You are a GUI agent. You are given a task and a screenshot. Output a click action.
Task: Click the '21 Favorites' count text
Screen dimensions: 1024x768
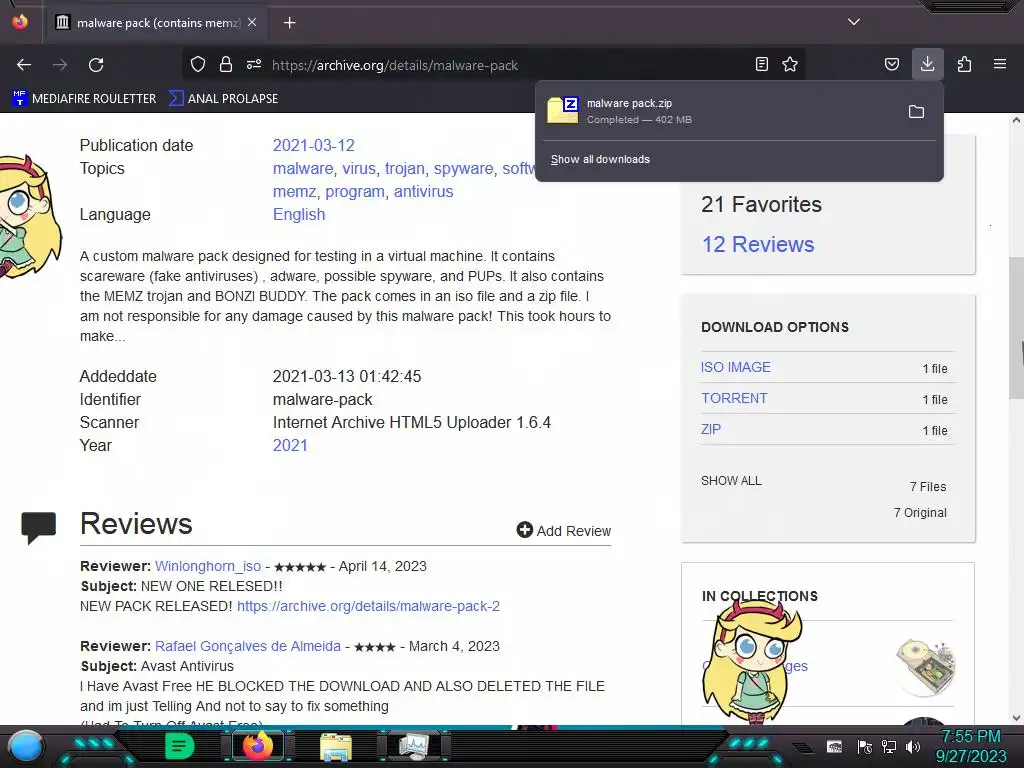(761, 204)
